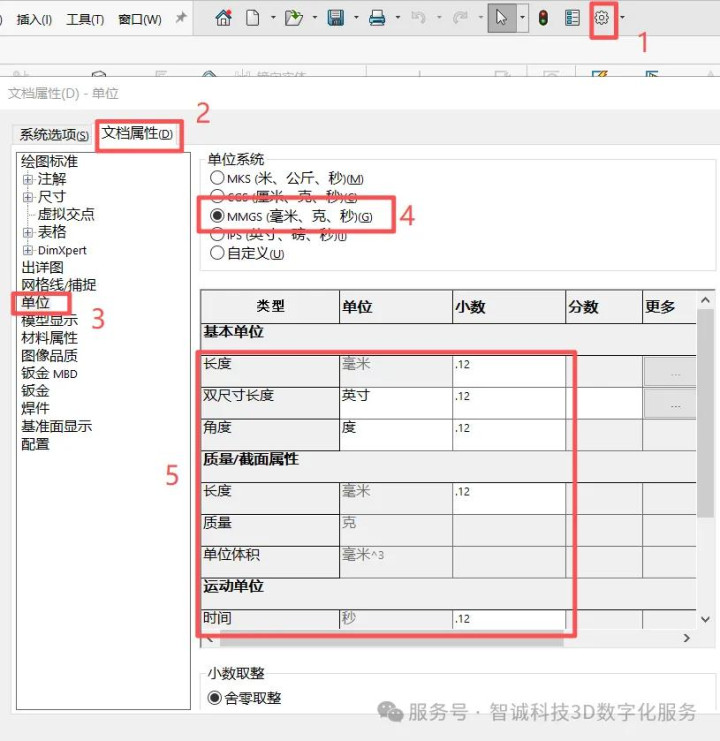The width and height of the screenshot is (720, 741).
Task: Select 网格线/捕捉 in the tree
Action: [59, 285]
